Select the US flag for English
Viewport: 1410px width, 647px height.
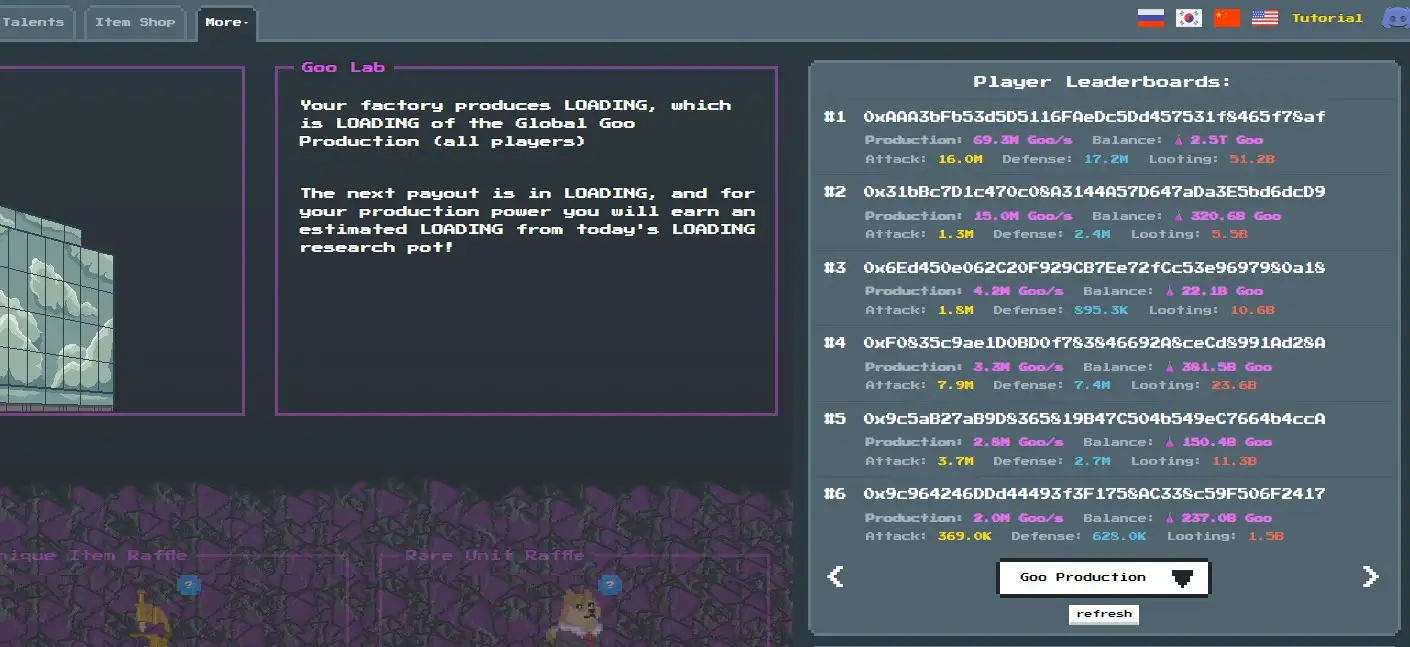(x=1265, y=18)
